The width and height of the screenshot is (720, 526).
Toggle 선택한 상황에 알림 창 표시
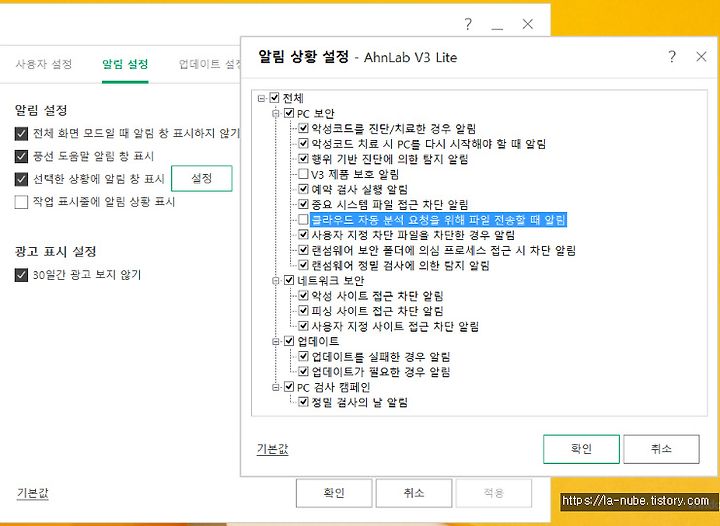tap(21, 179)
